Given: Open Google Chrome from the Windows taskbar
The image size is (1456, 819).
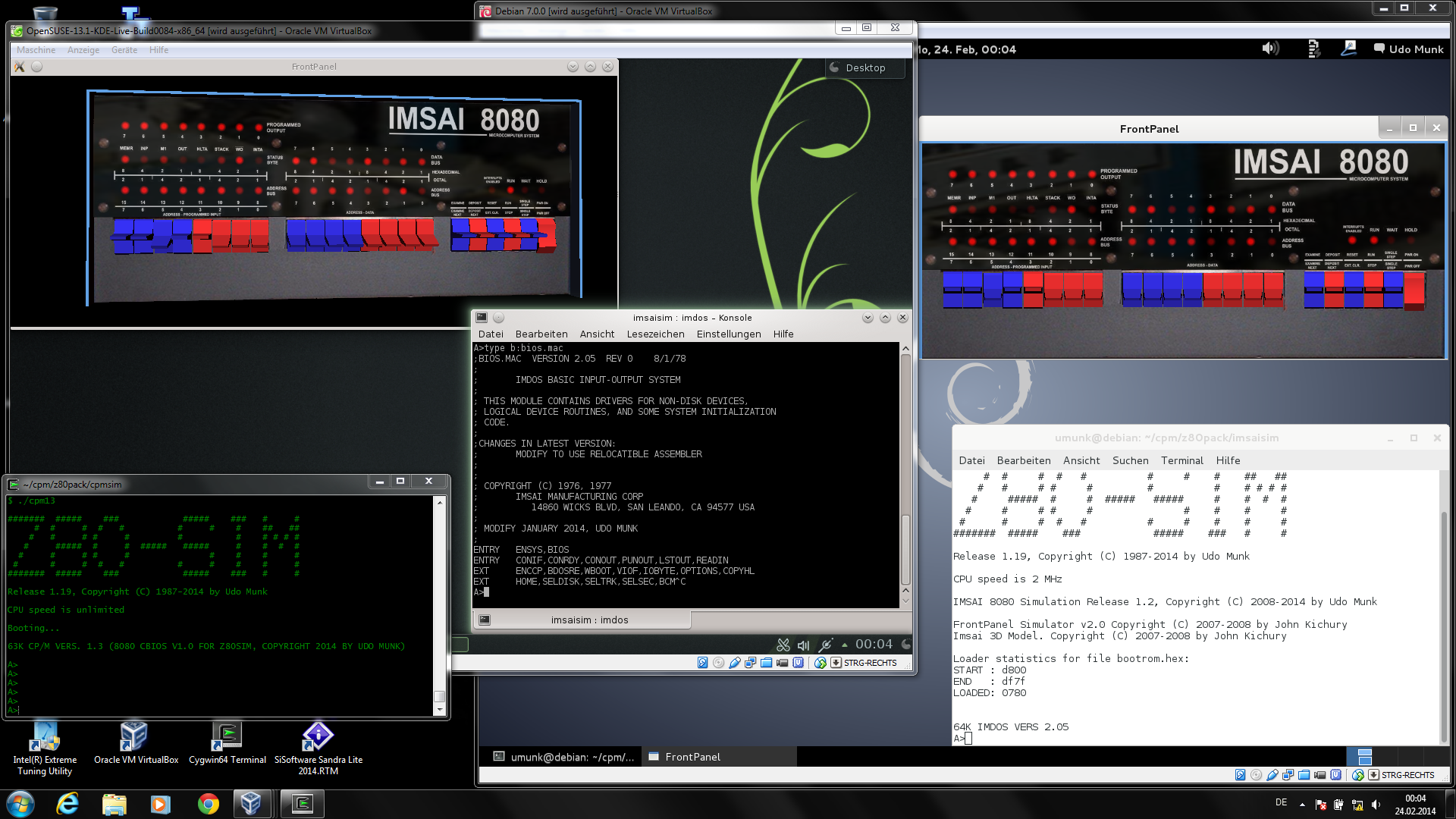Looking at the screenshot, I should [207, 803].
